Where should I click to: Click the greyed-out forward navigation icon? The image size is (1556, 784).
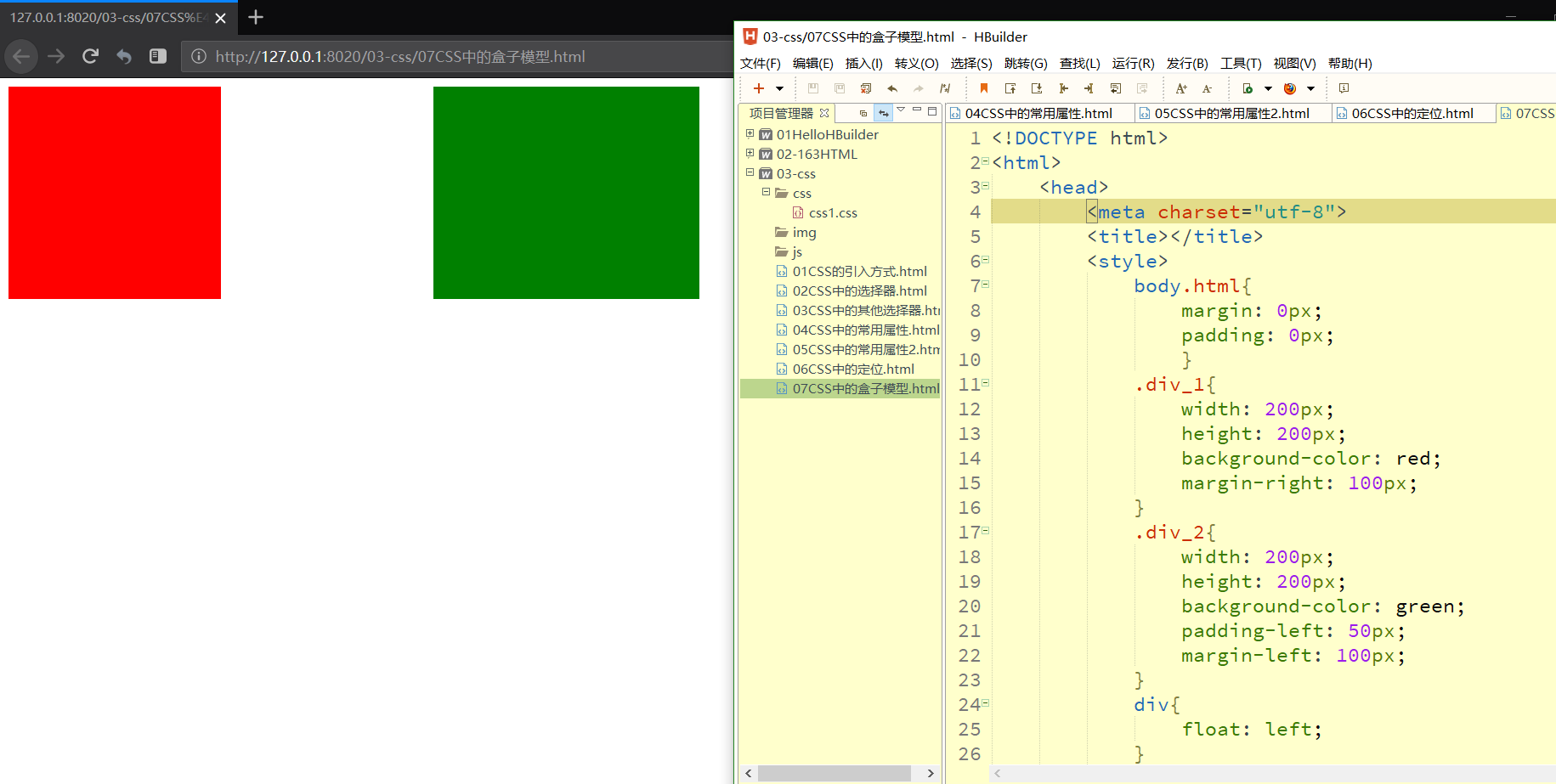[x=1142, y=88]
